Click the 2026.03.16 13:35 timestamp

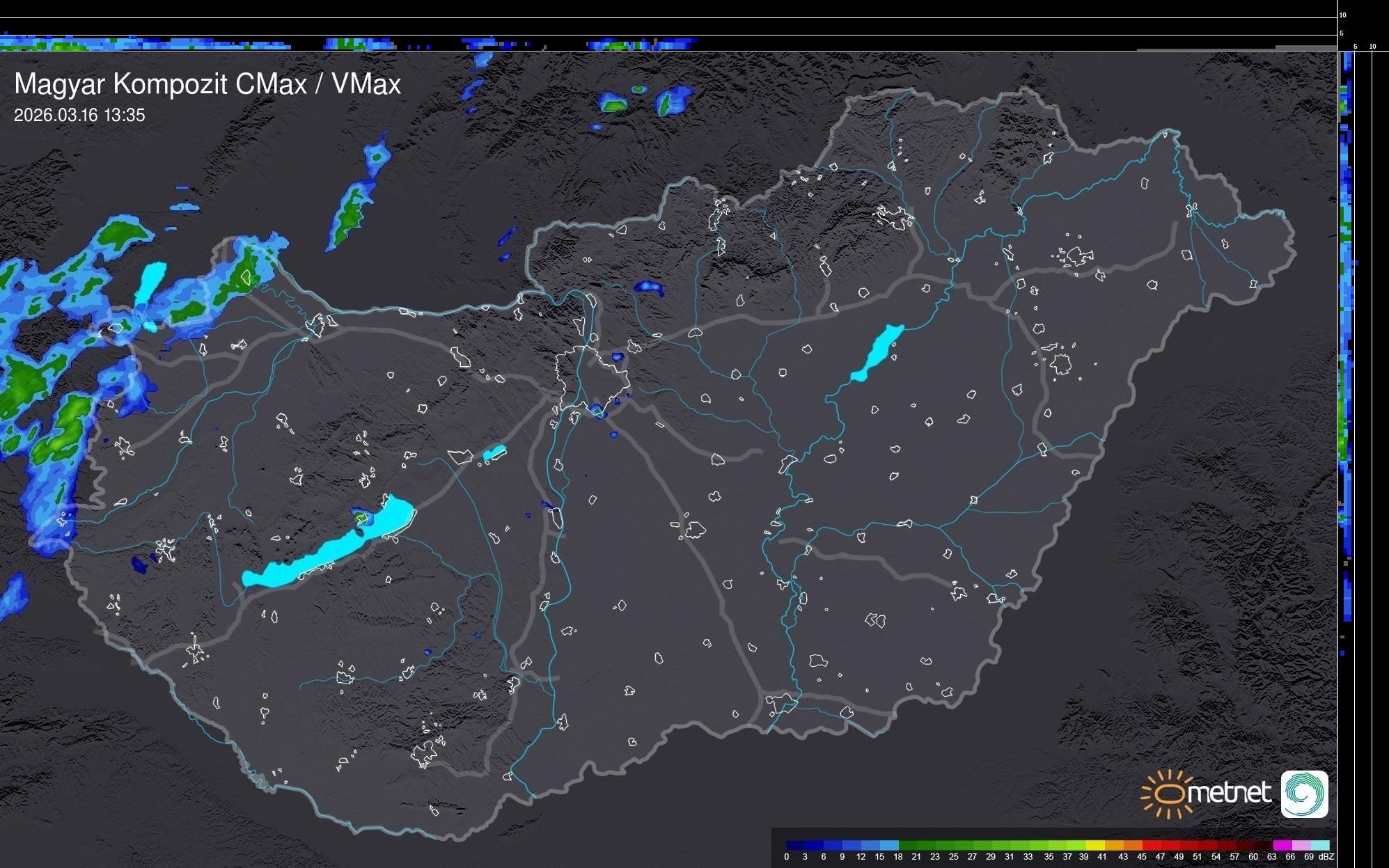pyautogui.click(x=79, y=115)
